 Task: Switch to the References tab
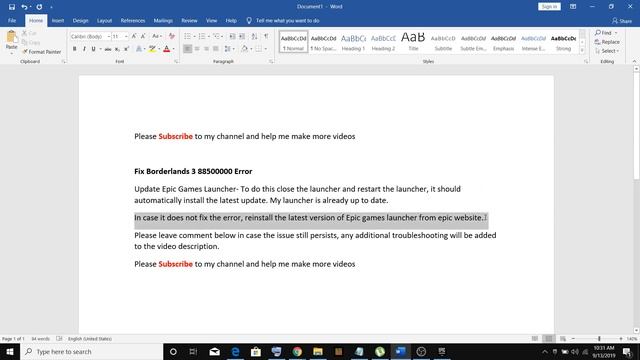click(x=133, y=20)
